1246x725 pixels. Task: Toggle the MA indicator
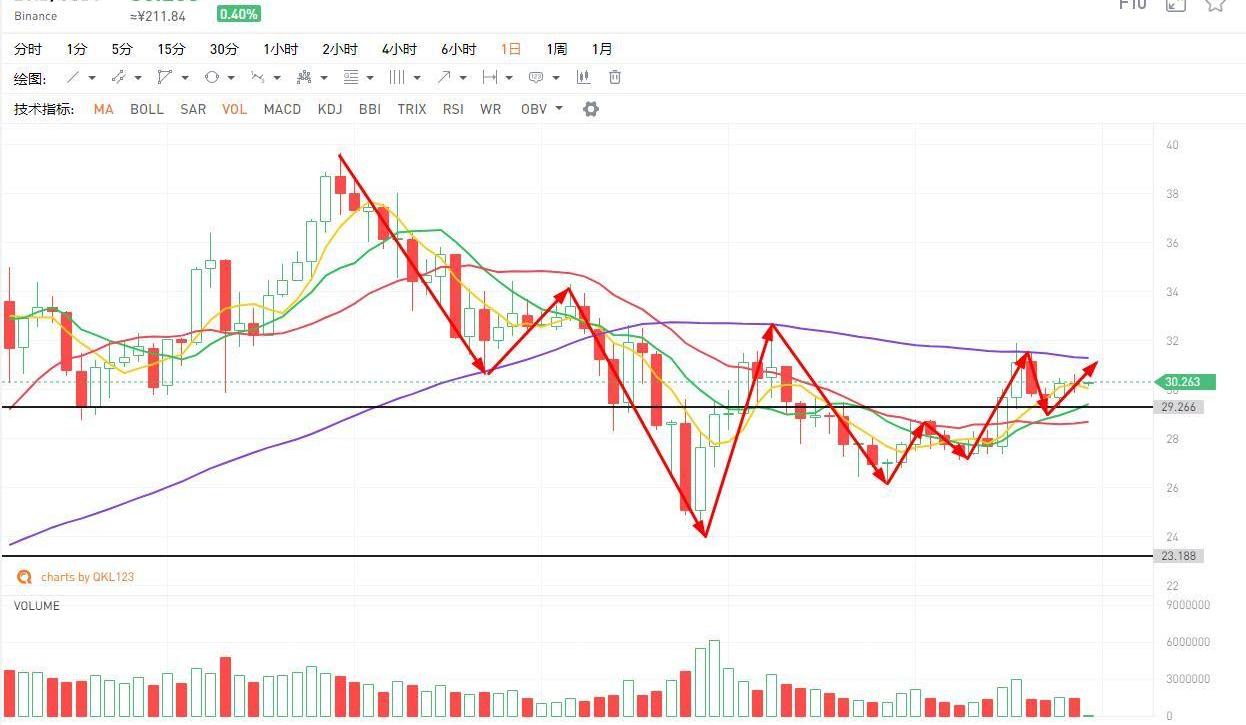[103, 109]
